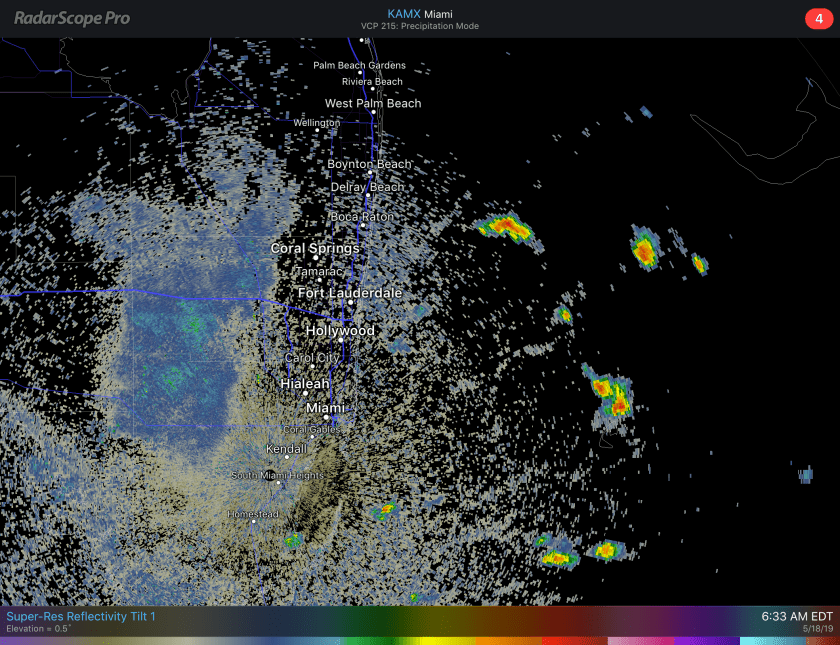This screenshot has height=645, width=840.
Task: Click the Hollywood city label
Action: pyautogui.click(x=340, y=331)
